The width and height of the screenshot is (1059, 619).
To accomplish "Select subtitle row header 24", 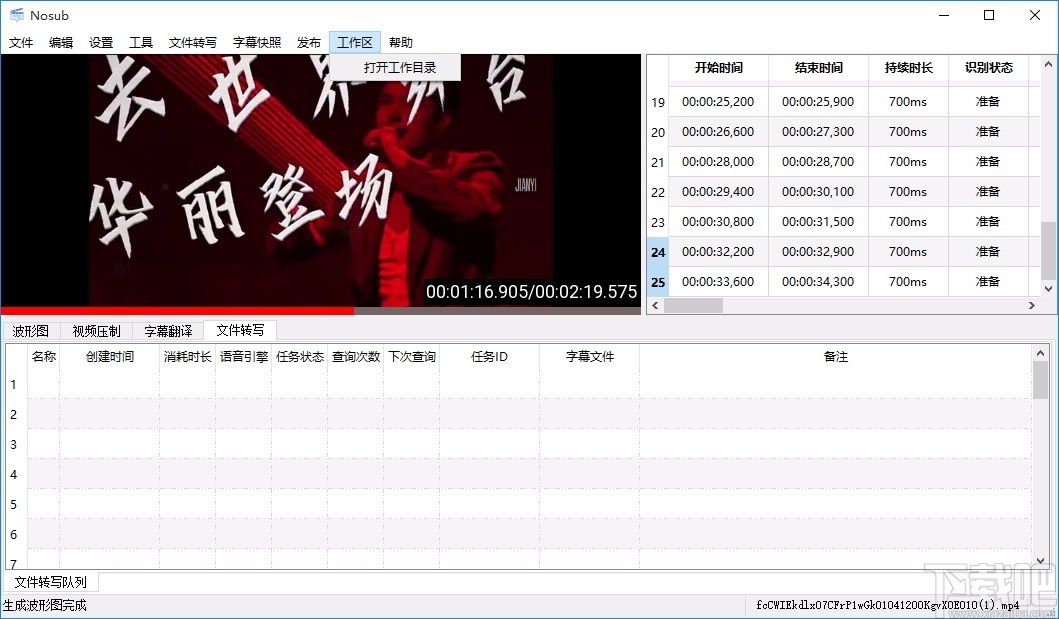I will [x=658, y=252].
